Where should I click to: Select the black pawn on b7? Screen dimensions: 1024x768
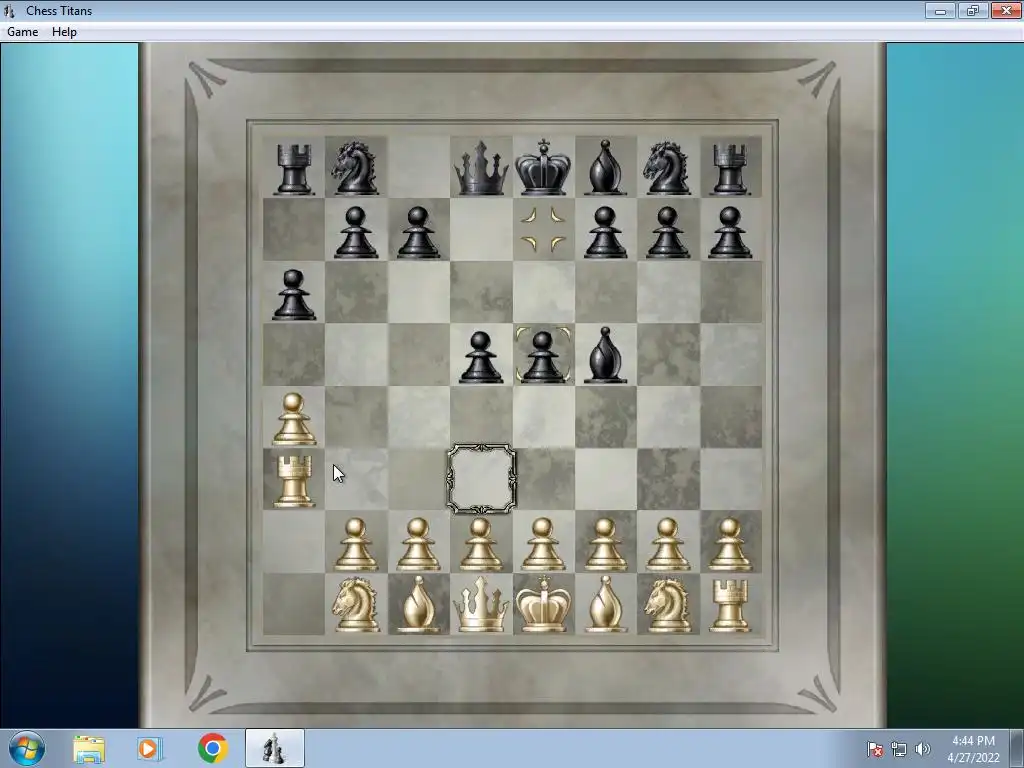click(x=355, y=232)
